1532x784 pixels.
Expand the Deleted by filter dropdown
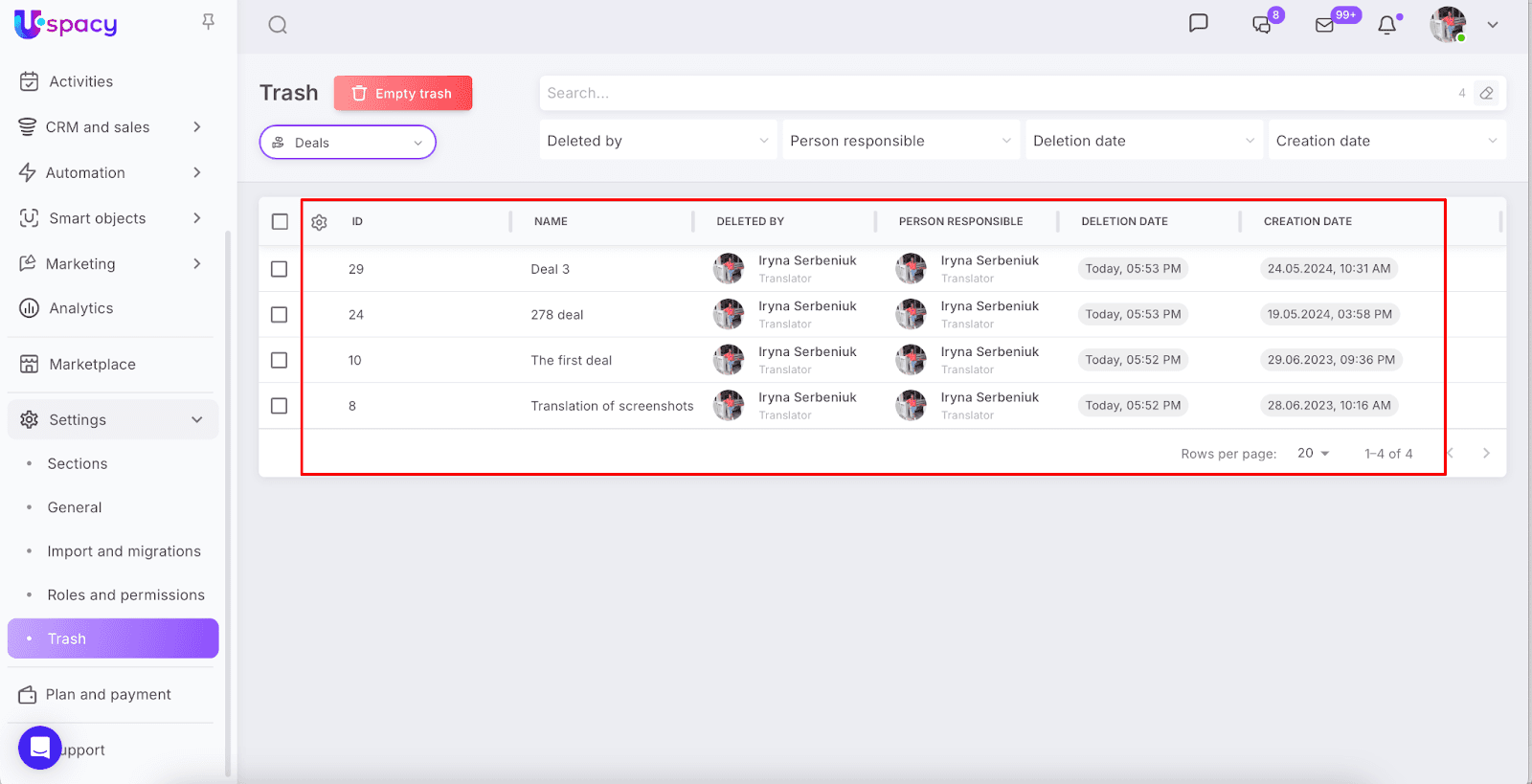tap(658, 141)
